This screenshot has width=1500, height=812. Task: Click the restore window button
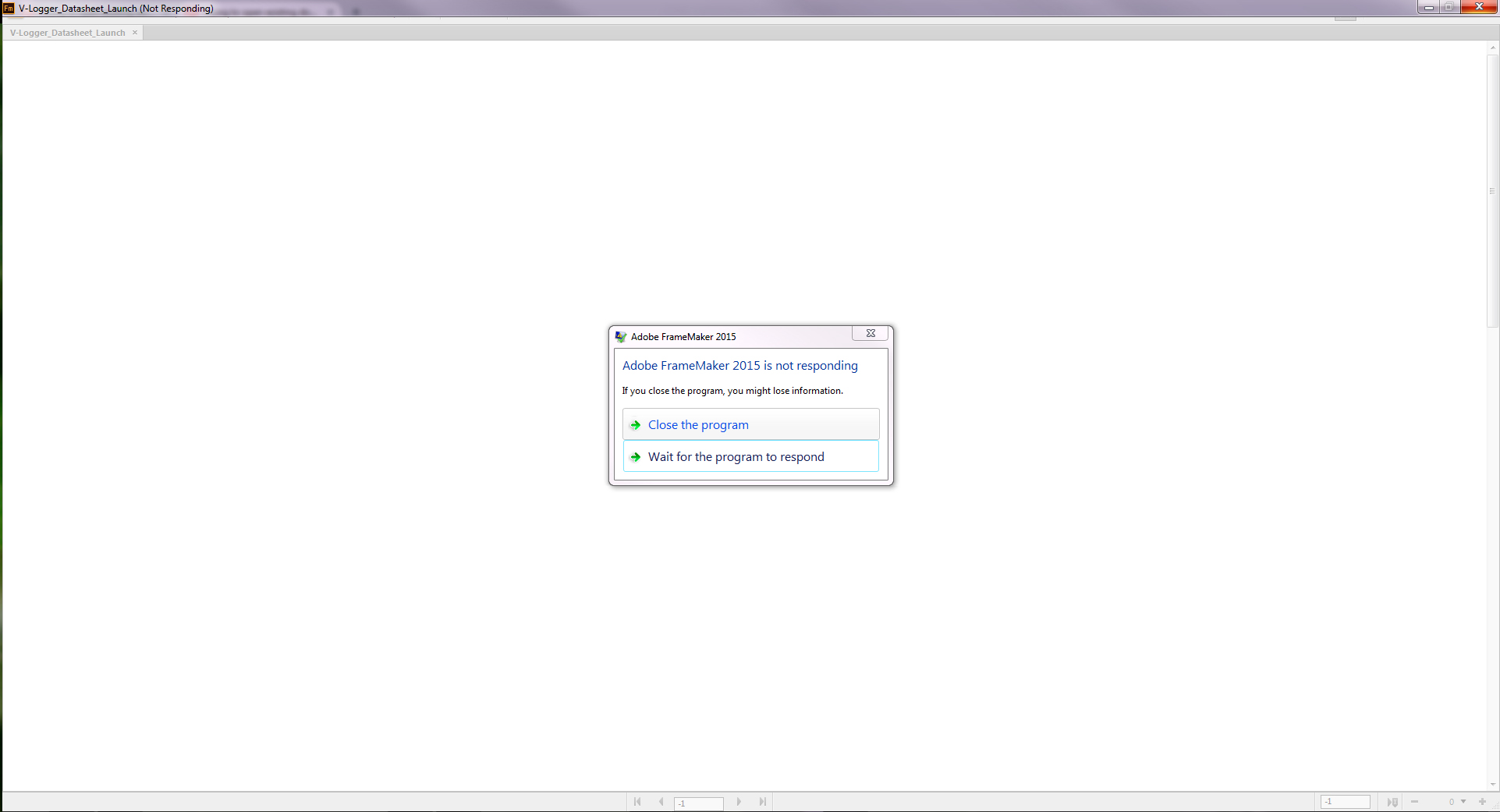click(1449, 7)
